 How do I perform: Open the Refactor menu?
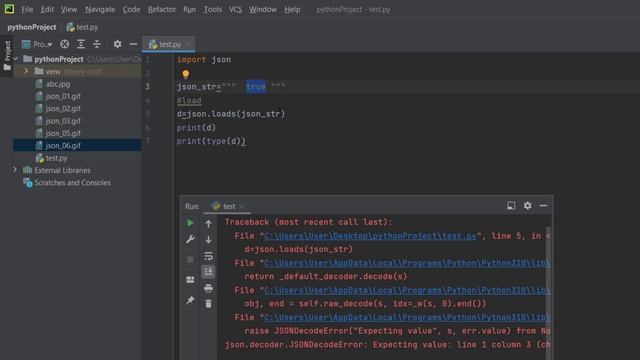click(x=162, y=9)
